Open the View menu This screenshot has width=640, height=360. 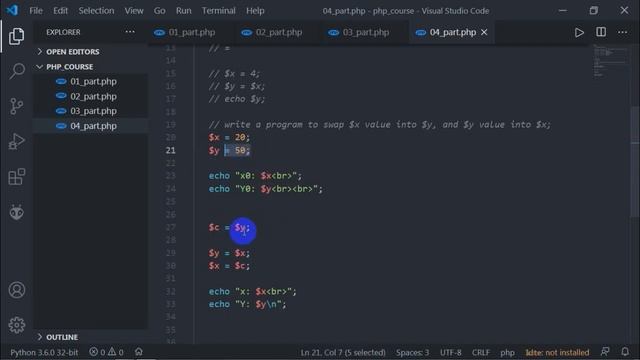click(134, 11)
